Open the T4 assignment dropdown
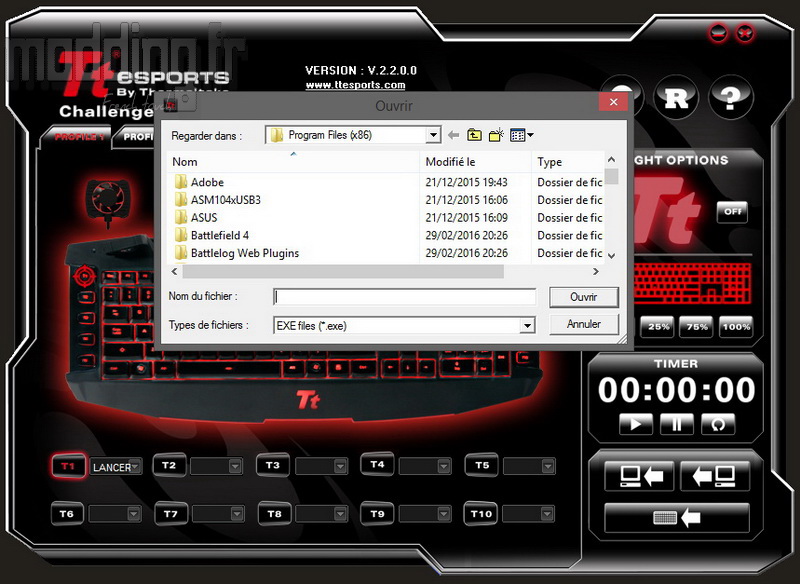800x584 pixels. (x=444, y=466)
